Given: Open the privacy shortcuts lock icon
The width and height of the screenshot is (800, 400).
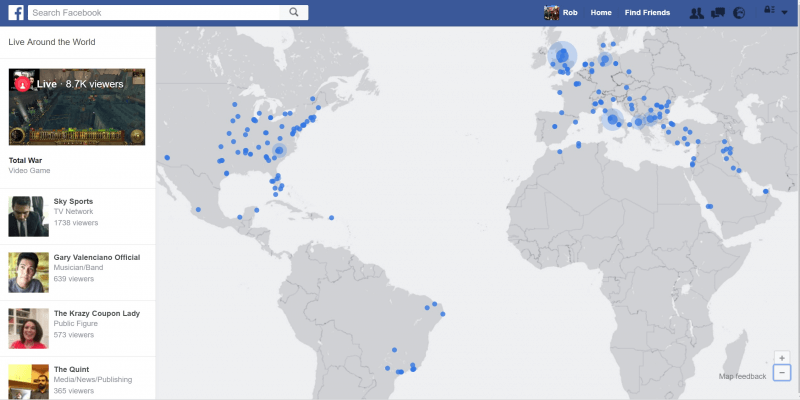Looking at the screenshot, I should (x=769, y=10).
